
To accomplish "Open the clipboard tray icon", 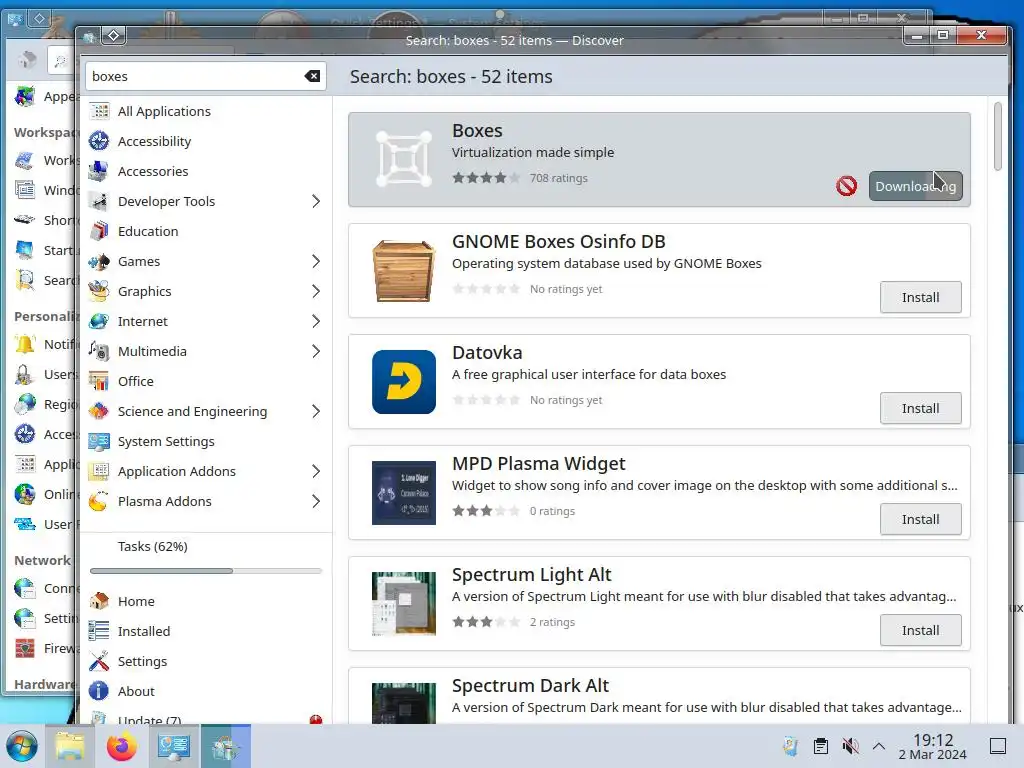I will click(x=820, y=746).
